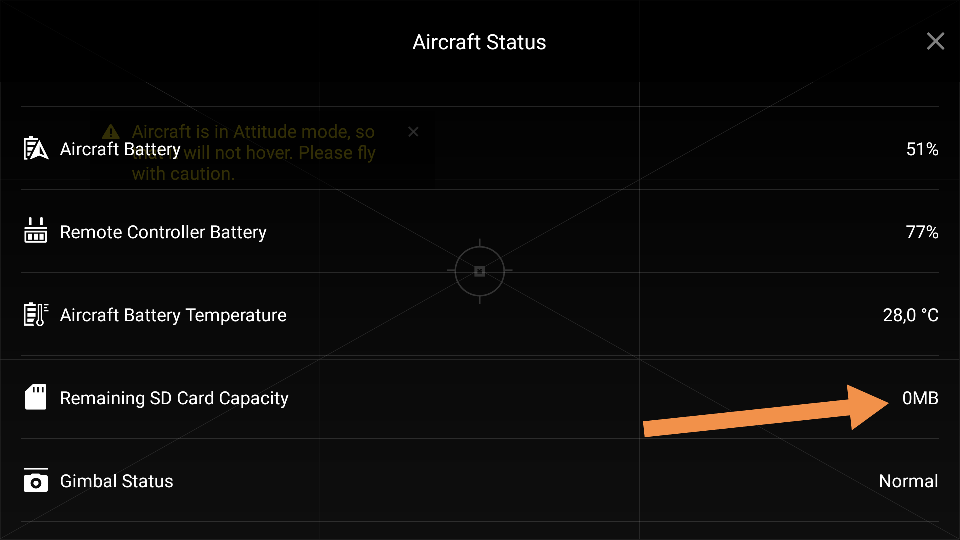Tap the Normal gimbal status value
This screenshot has height=540, width=960.
pos(909,481)
